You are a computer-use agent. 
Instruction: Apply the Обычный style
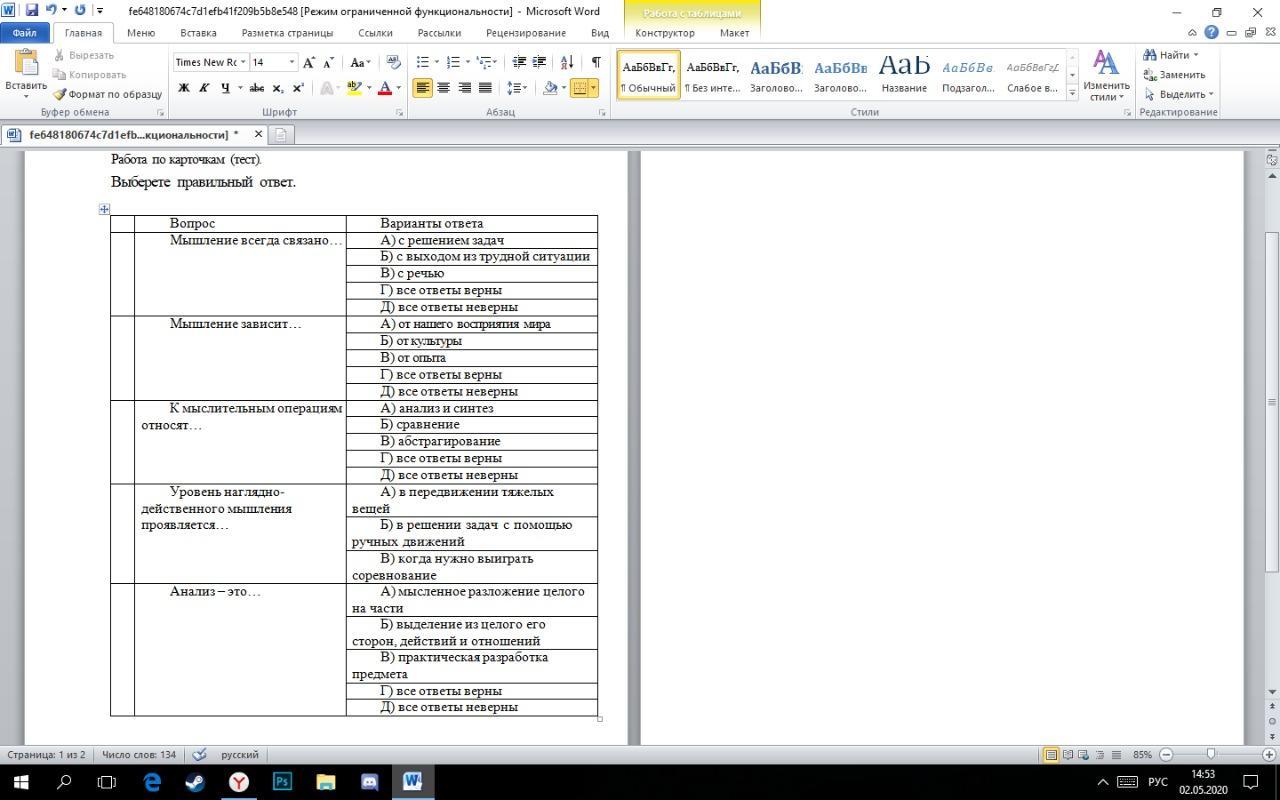pyautogui.click(x=649, y=75)
